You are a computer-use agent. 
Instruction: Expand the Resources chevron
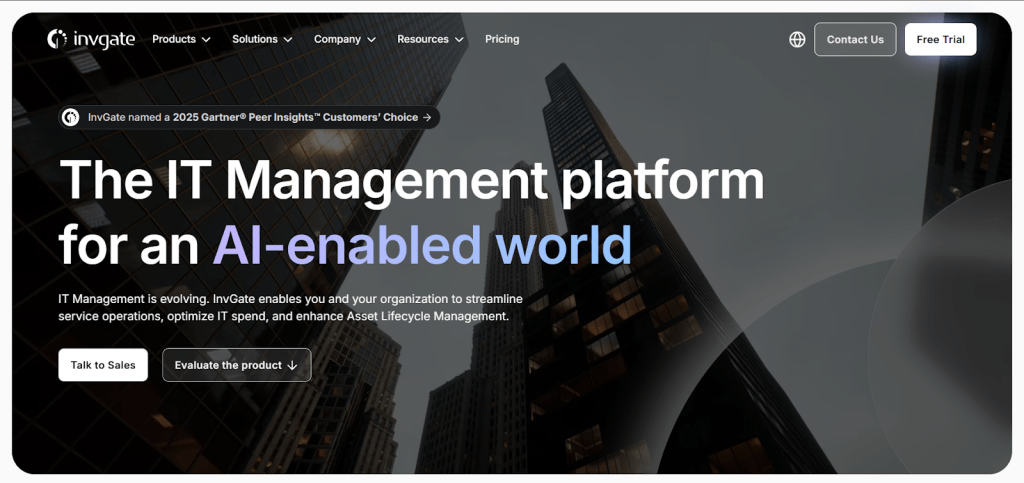pyautogui.click(x=459, y=40)
